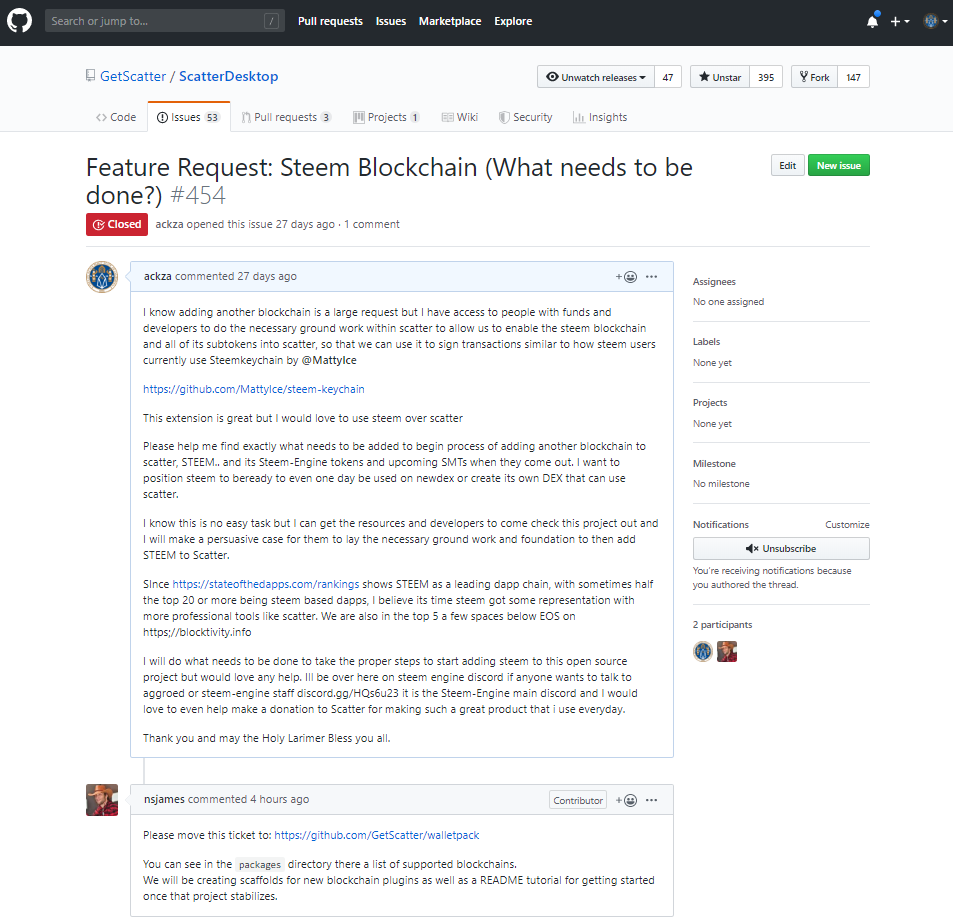View first participant avatar
Viewport: 953px width, 917px height.
click(703, 651)
